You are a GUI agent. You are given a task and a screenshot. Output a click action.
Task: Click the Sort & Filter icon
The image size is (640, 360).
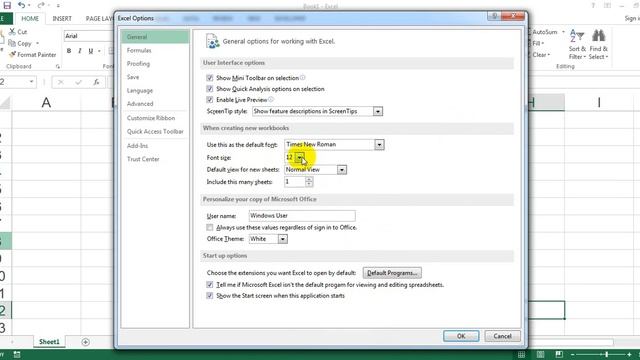pyautogui.click(x=577, y=36)
